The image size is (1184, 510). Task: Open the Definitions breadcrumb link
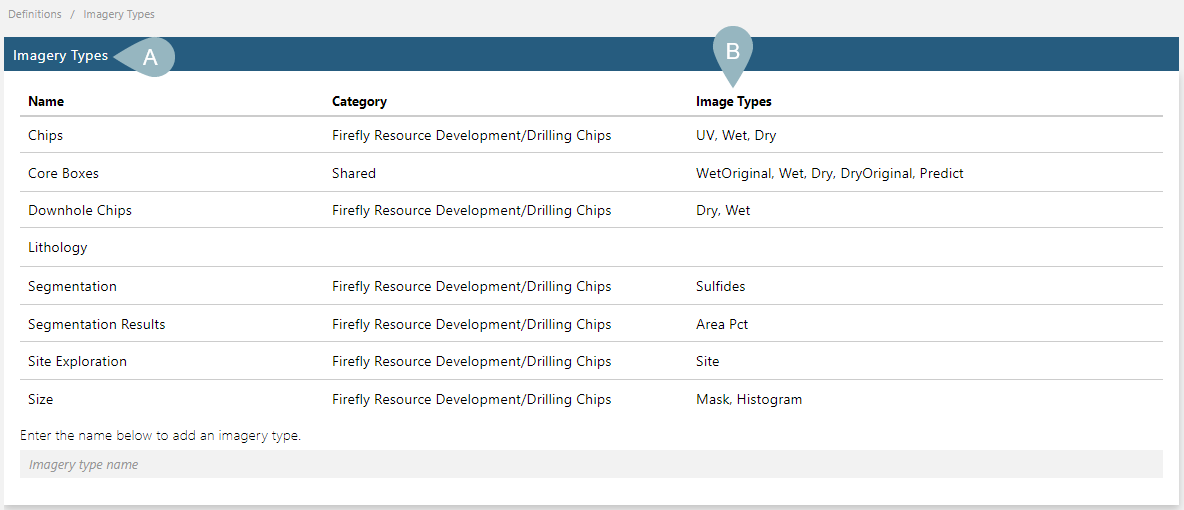[x=35, y=14]
